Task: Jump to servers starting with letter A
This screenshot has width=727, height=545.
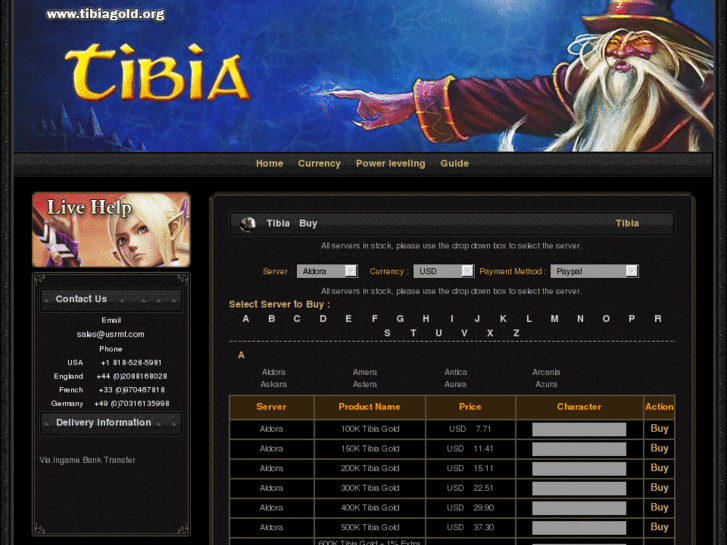Action: pyautogui.click(x=246, y=319)
